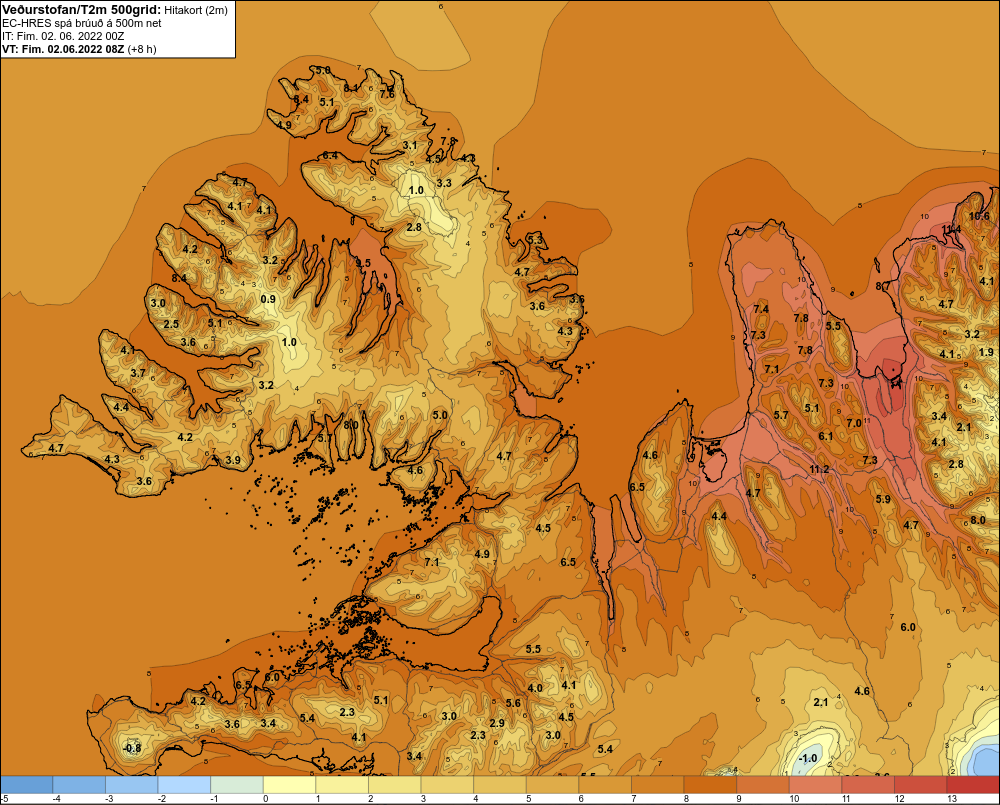The width and height of the screenshot is (1000, 805).
Task: Click the '5.3' temperature label
Action: 535,239
